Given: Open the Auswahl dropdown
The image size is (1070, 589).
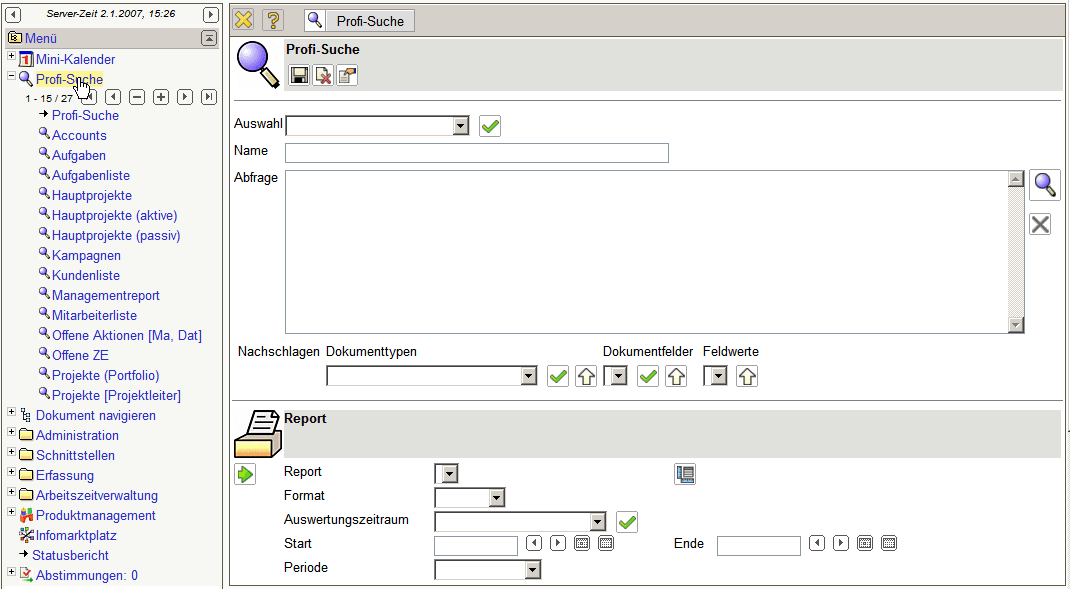Looking at the screenshot, I should pos(461,126).
